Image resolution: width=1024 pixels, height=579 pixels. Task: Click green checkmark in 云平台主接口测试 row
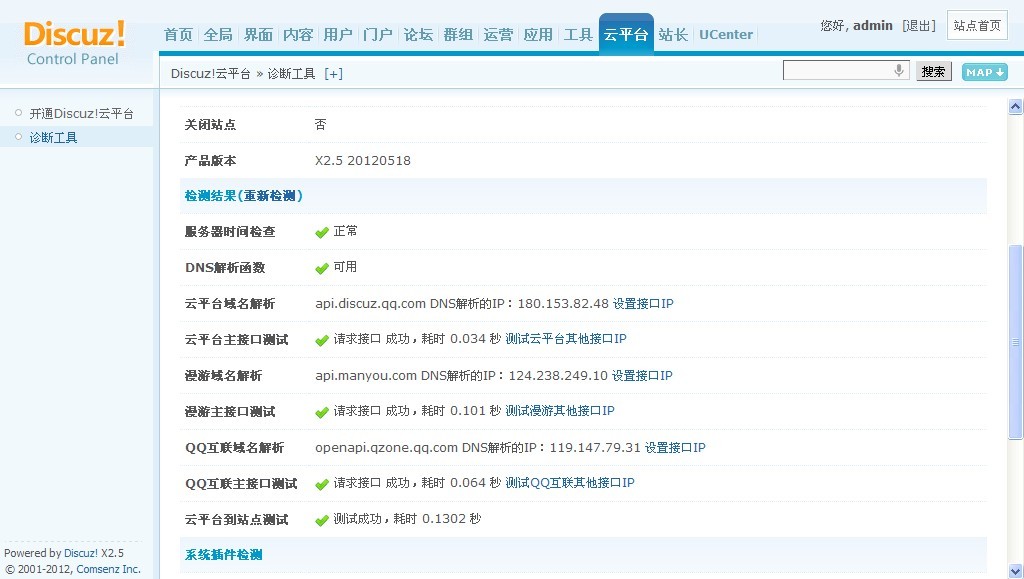(x=321, y=340)
